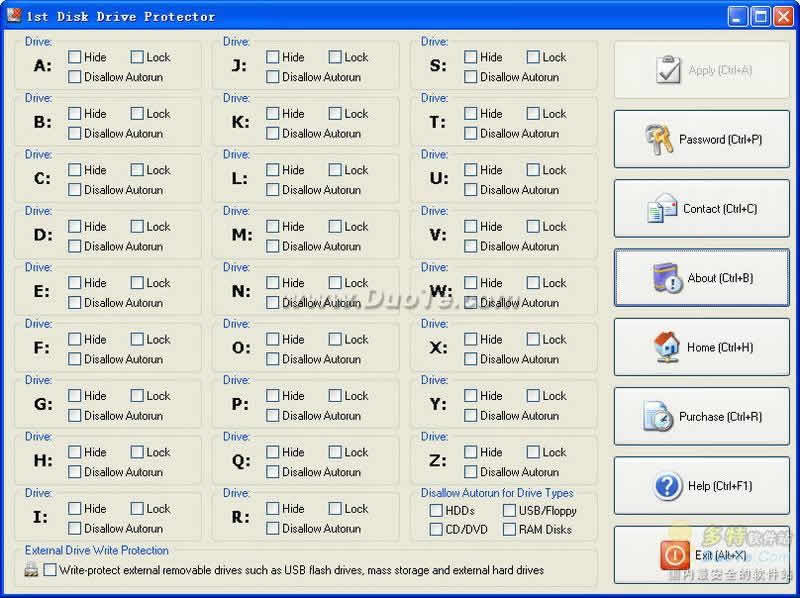Check Lock for drive Z:
800x598 pixels.
click(x=533, y=452)
